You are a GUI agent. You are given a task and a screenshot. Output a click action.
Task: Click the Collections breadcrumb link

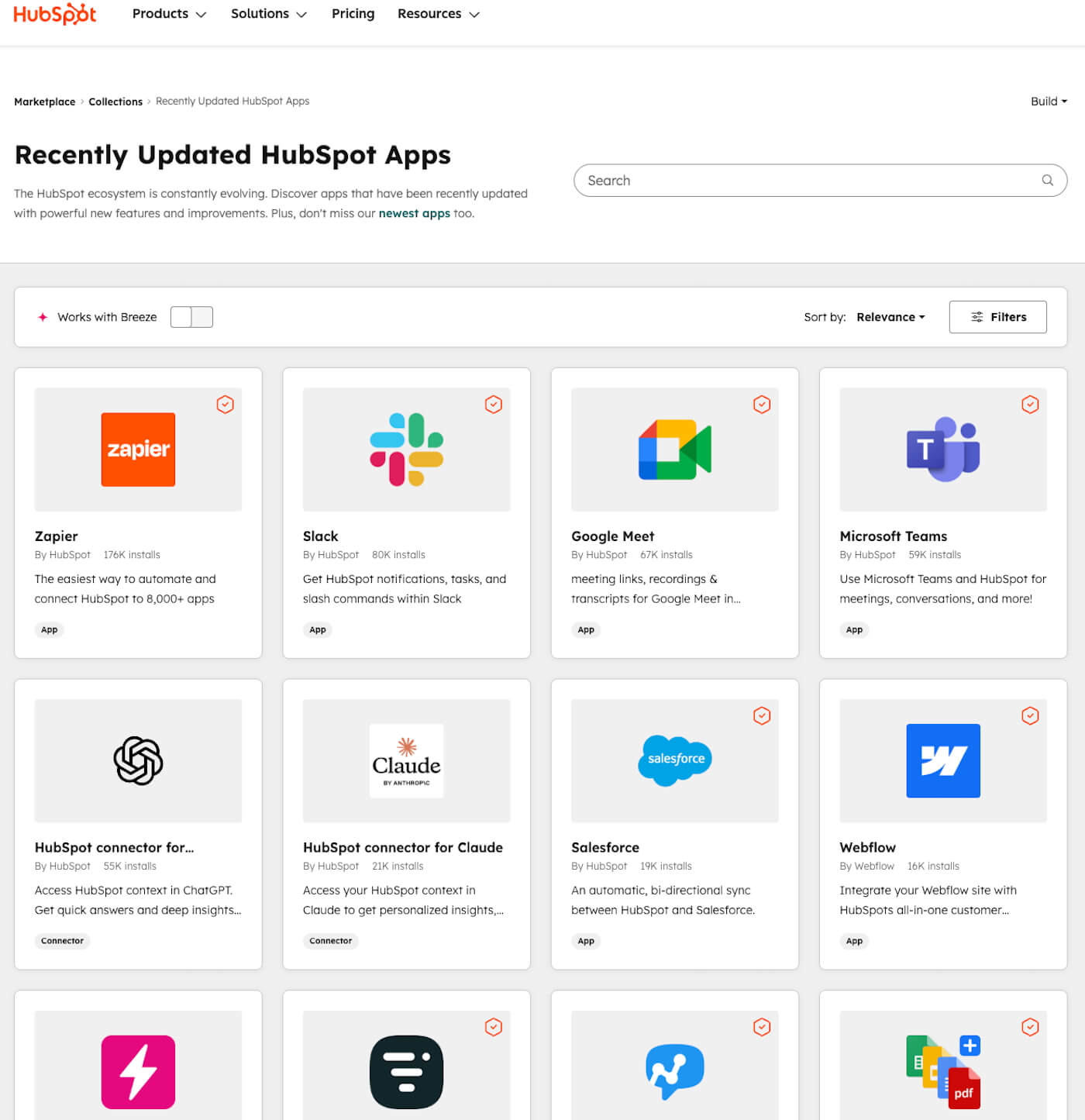point(115,102)
